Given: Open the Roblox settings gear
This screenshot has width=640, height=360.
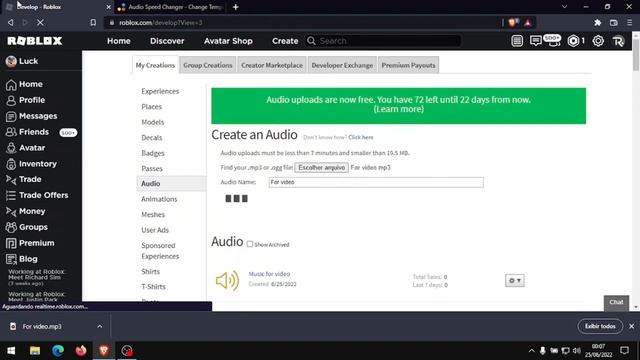Looking at the screenshot, I should 598,41.
